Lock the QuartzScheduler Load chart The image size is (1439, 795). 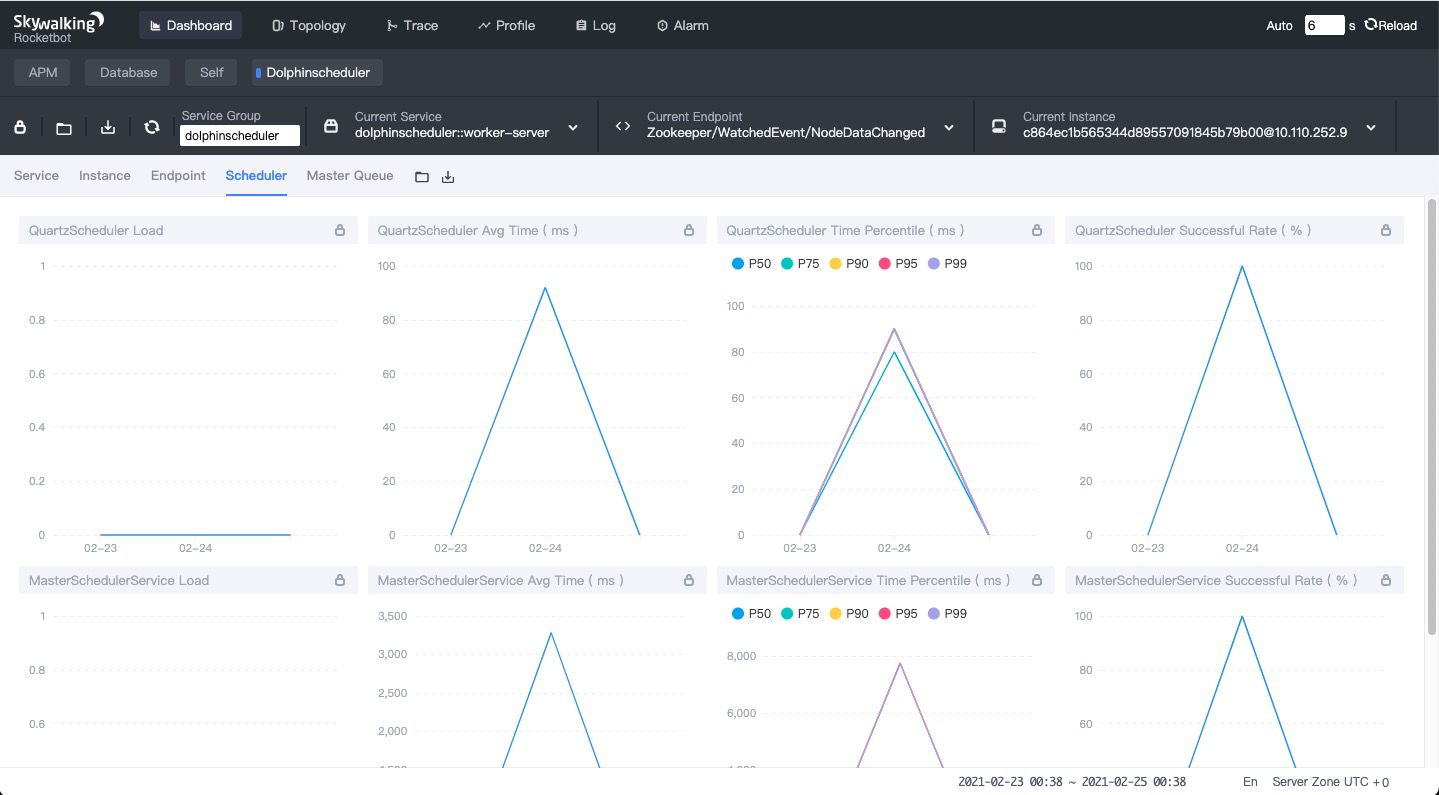pos(340,230)
